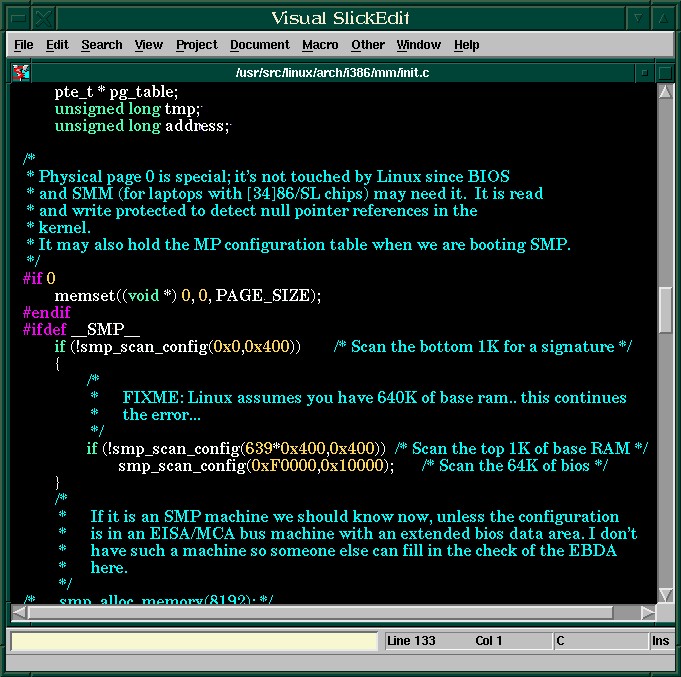This screenshot has width=681, height=677.
Task: Click the command line input field
Action: coord(194,641)
